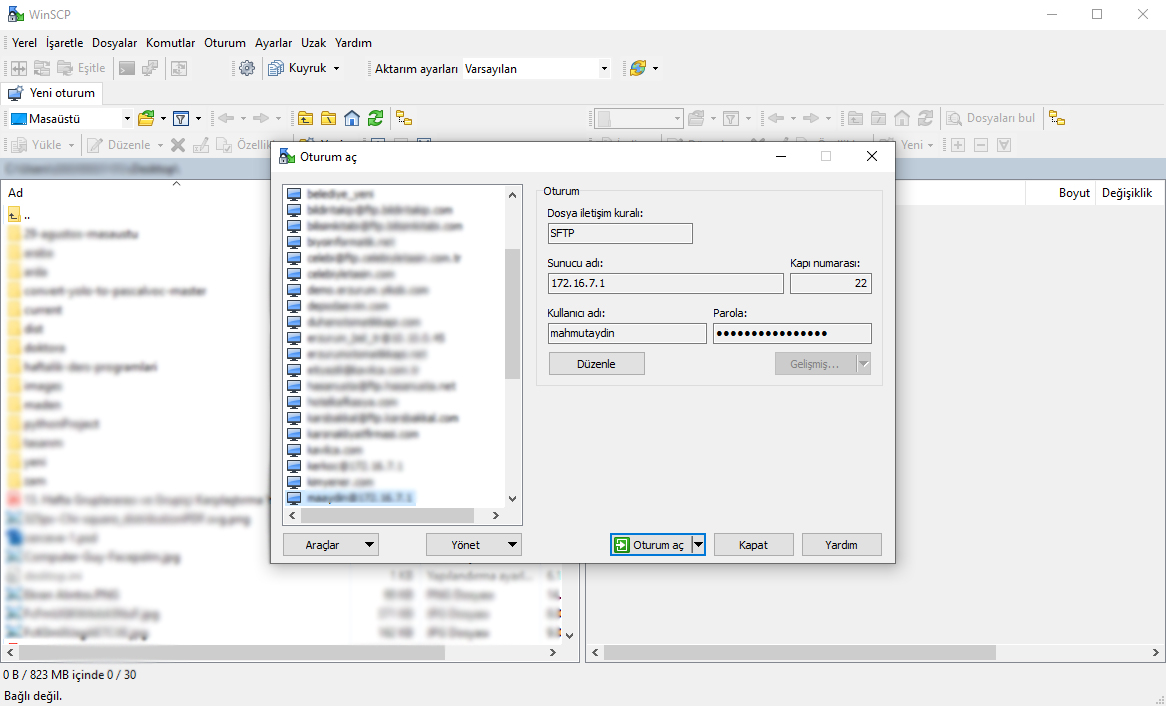1166x706 pixels.
Task: Toggle the local directory tree icon
Action: pos(404,118)
